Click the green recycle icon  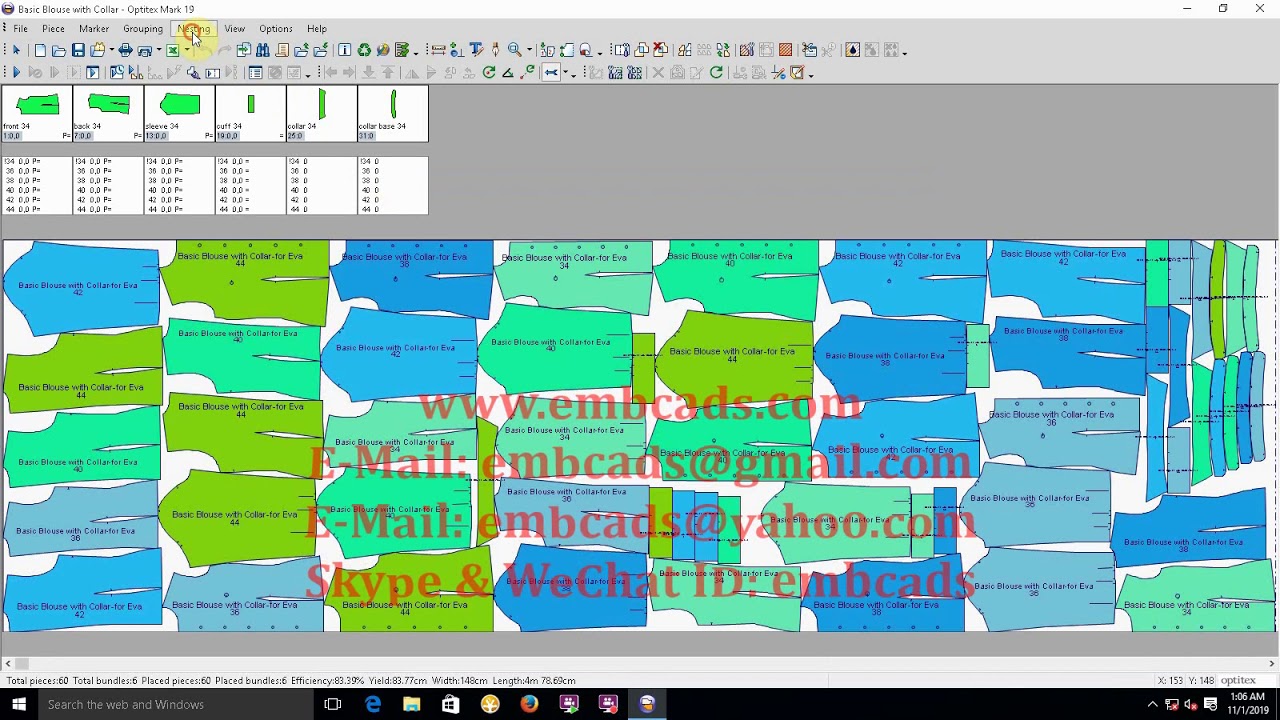[364, 50]
